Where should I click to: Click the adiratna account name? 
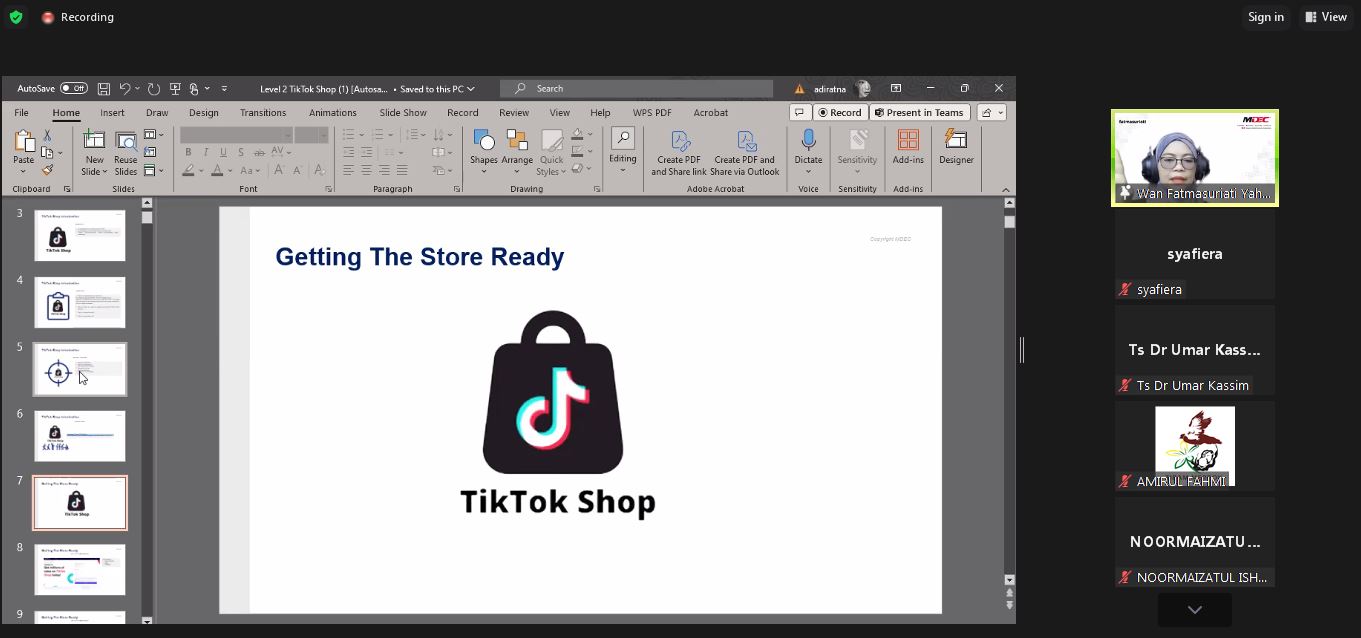[830, 89]
